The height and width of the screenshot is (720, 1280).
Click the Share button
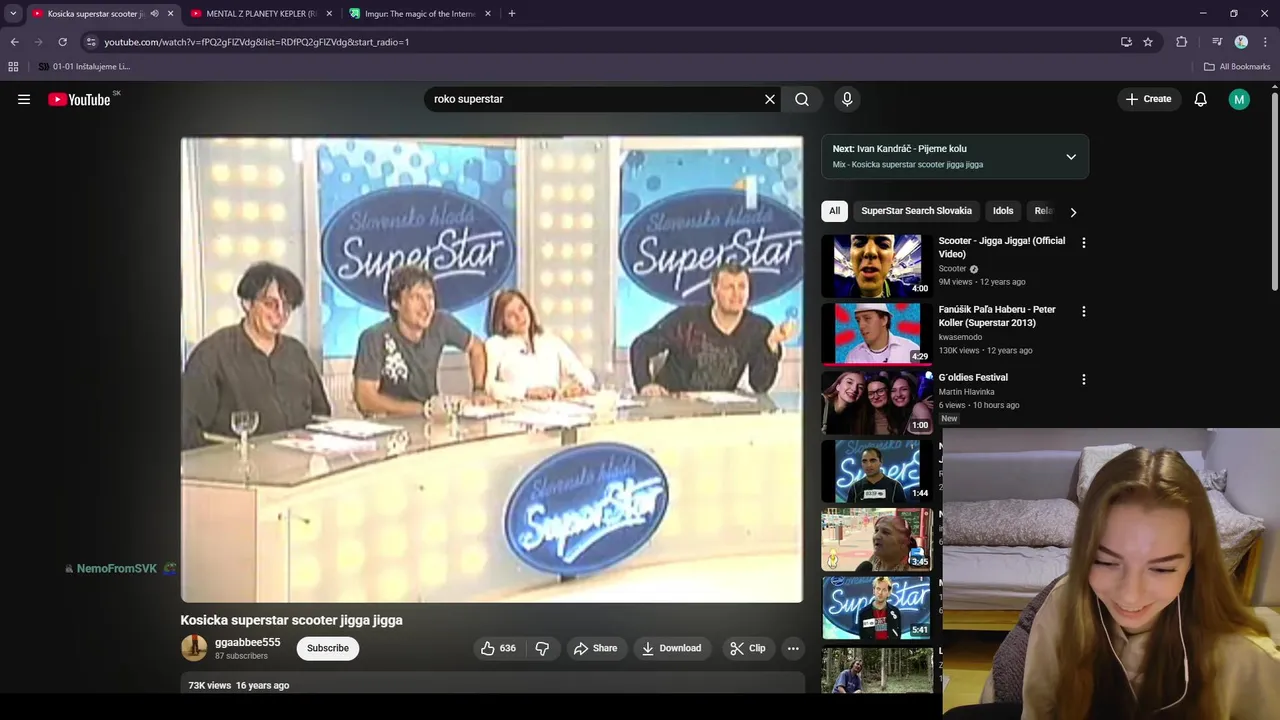(595, 648)
